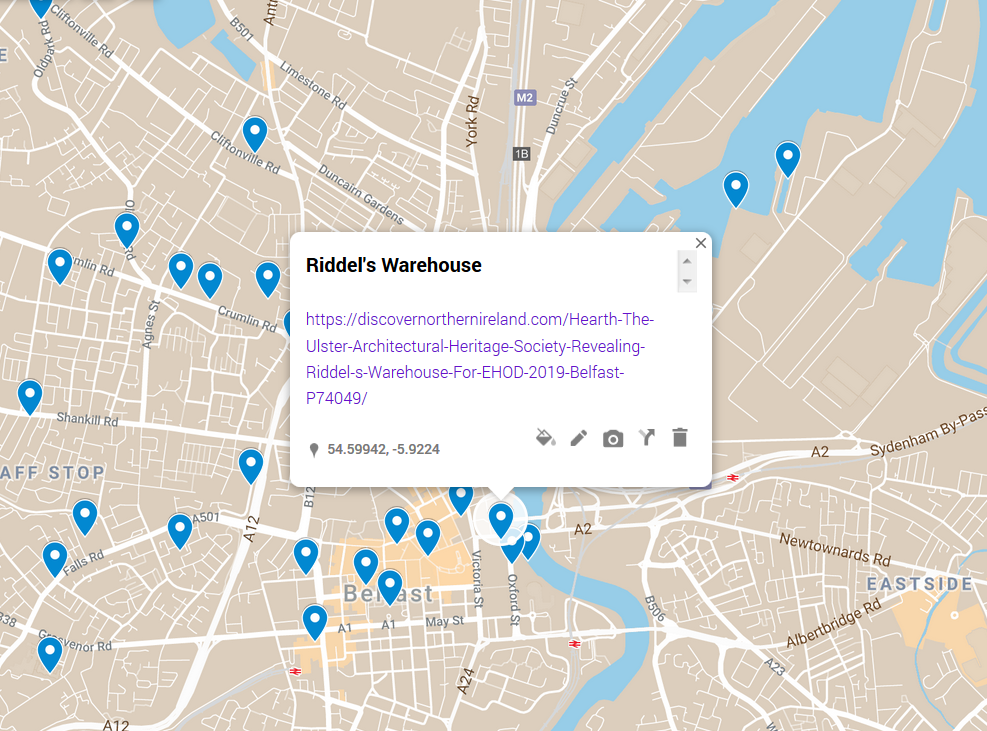Click the coordinates 54.59942, -5.9224
Screen dimensions: 987x731
coord(383,450)
